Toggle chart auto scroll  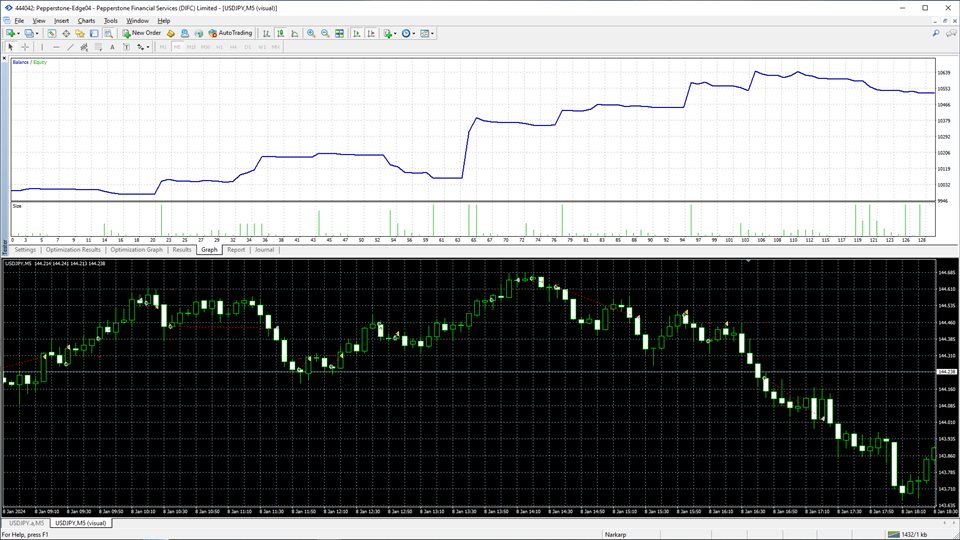pyautogui.click(x=357, y=33)
